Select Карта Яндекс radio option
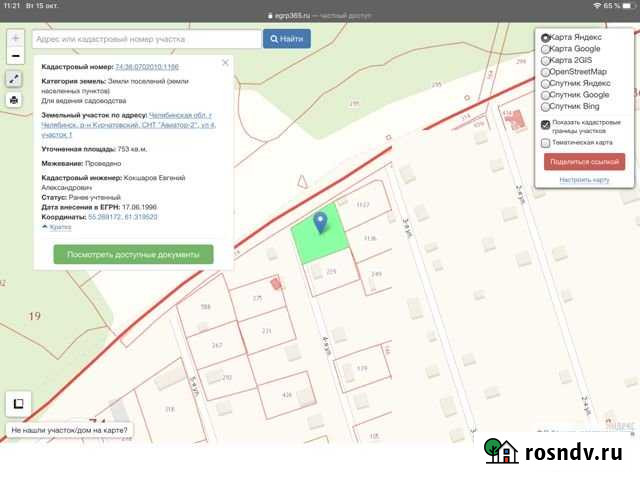 tap(545, 38)
